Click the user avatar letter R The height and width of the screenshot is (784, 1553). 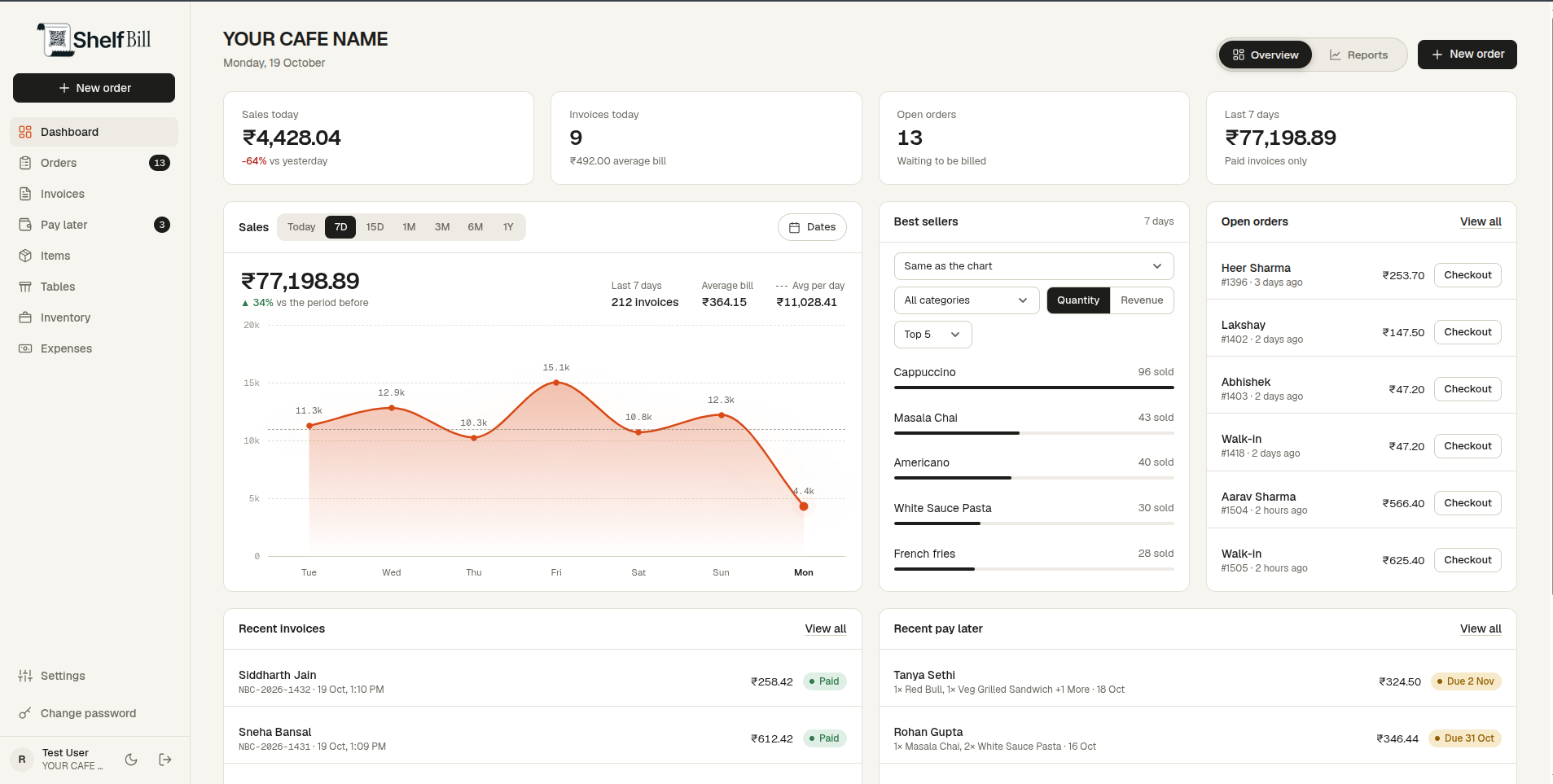click(22, 760)
